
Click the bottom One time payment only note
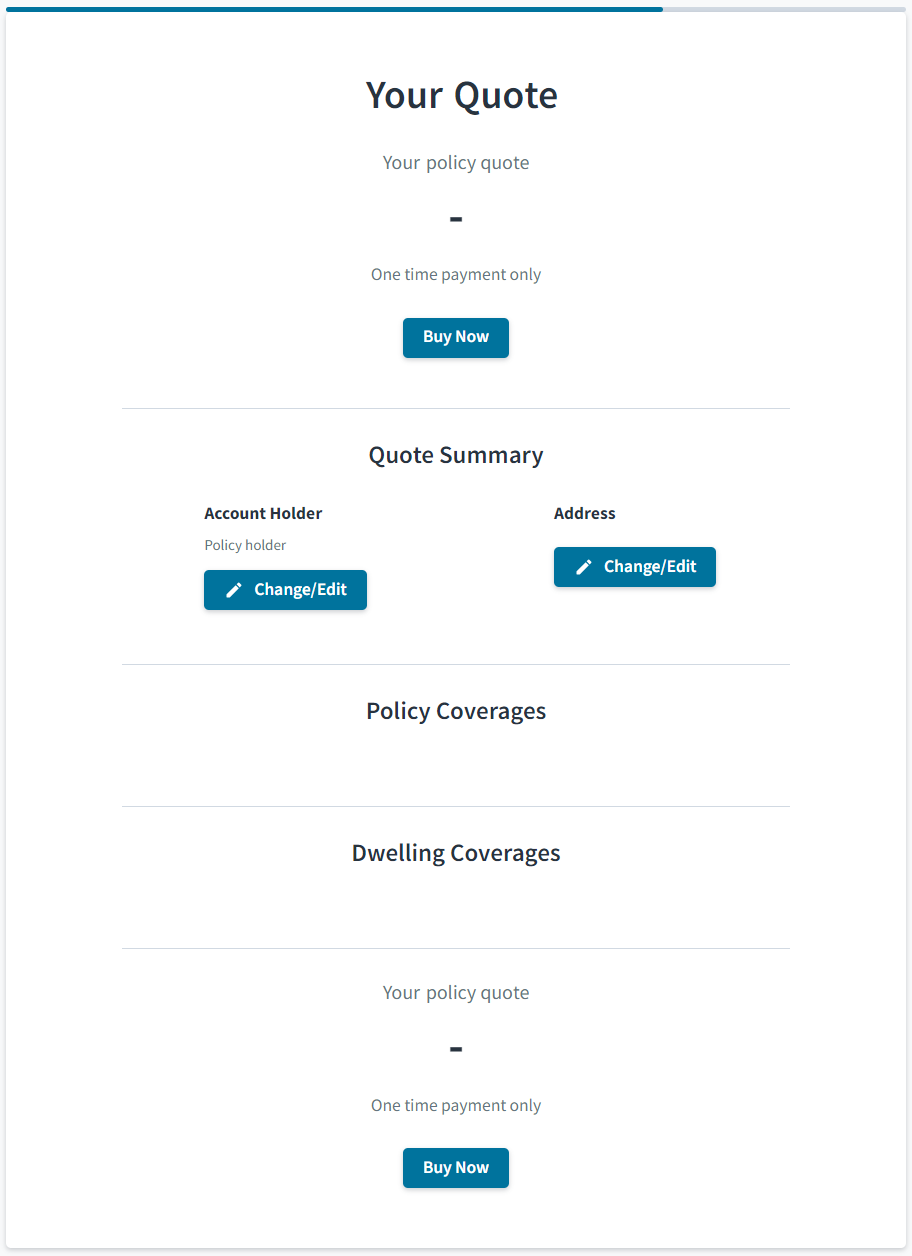456,1105
